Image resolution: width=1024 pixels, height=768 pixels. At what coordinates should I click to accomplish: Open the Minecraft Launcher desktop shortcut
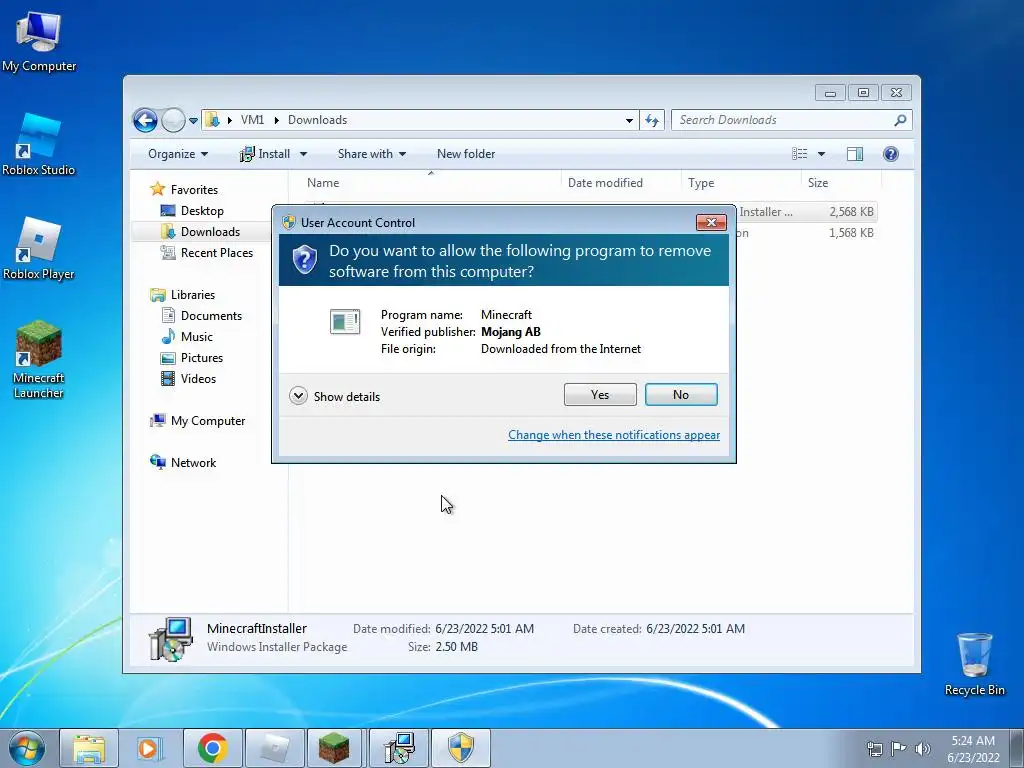pyautogui.click(x=39, y=360)
